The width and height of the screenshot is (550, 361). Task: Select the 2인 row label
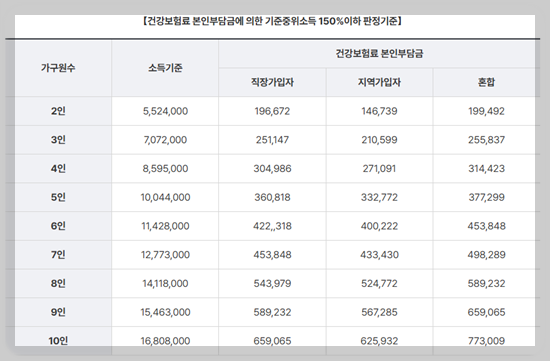pyautogui.click(x=58, y=111)
